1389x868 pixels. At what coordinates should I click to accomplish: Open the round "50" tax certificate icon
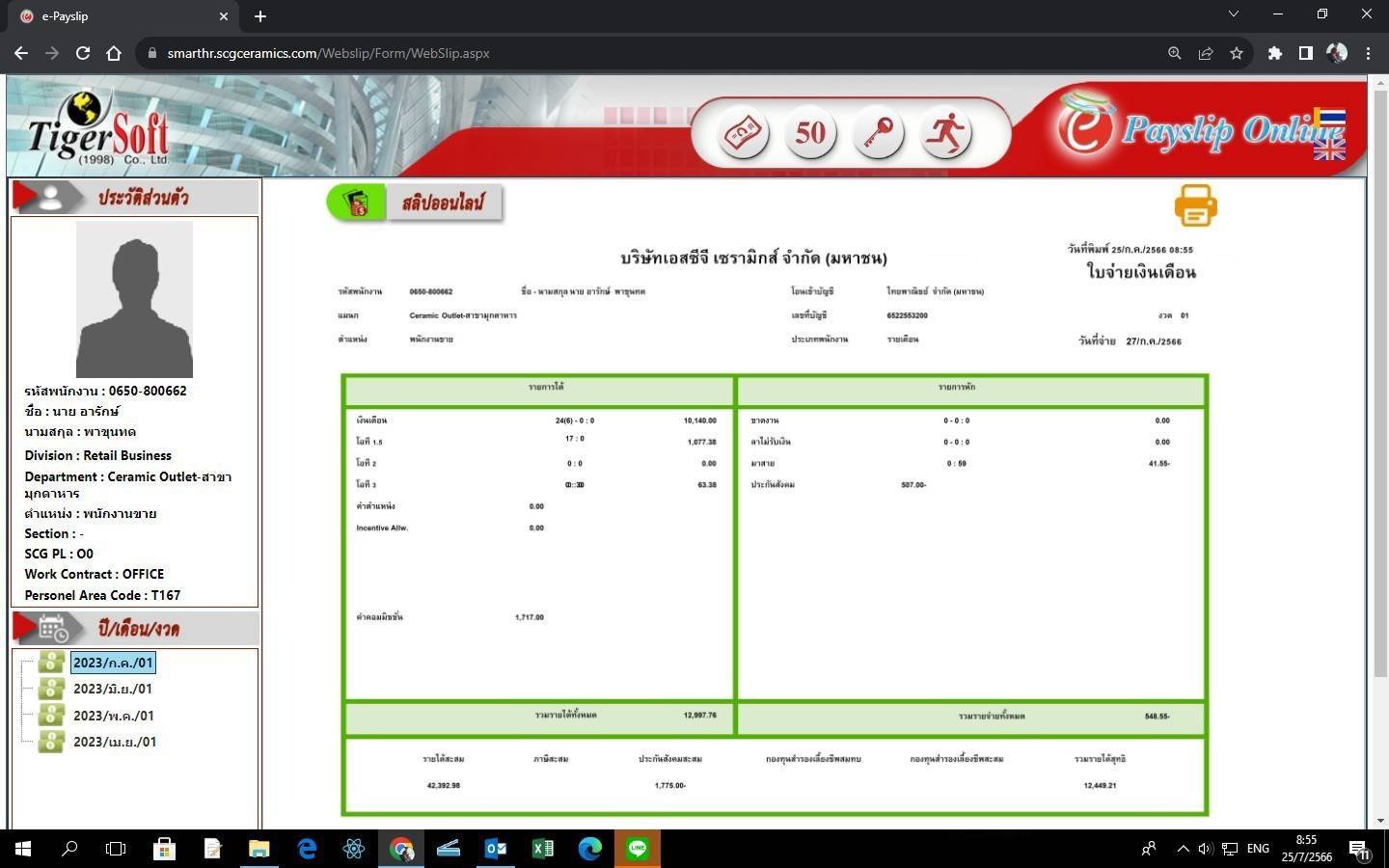pyautogui.click(x=810, y=132)
